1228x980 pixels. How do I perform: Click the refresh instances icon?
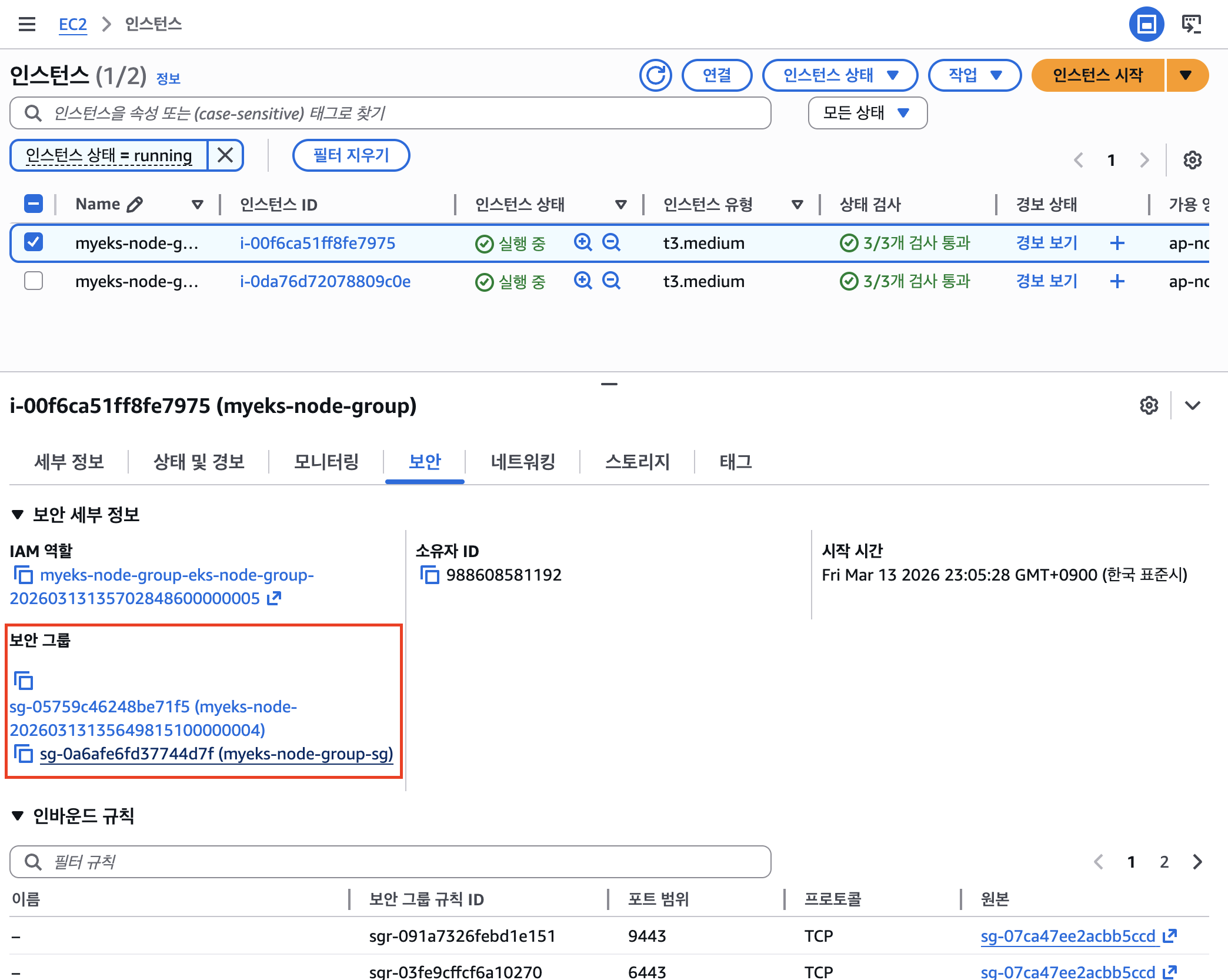tap(656, 75)
